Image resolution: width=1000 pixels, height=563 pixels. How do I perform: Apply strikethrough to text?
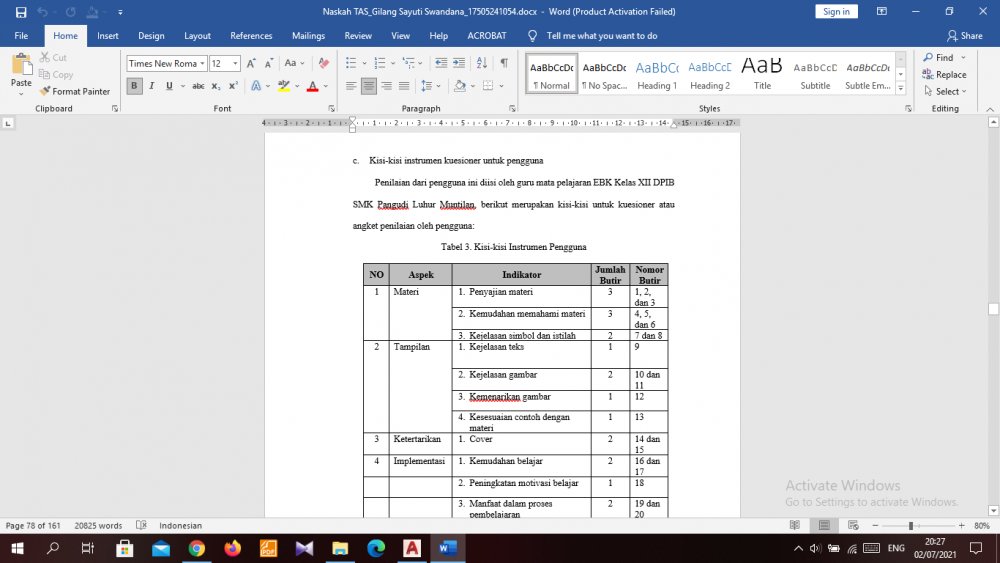198,85
